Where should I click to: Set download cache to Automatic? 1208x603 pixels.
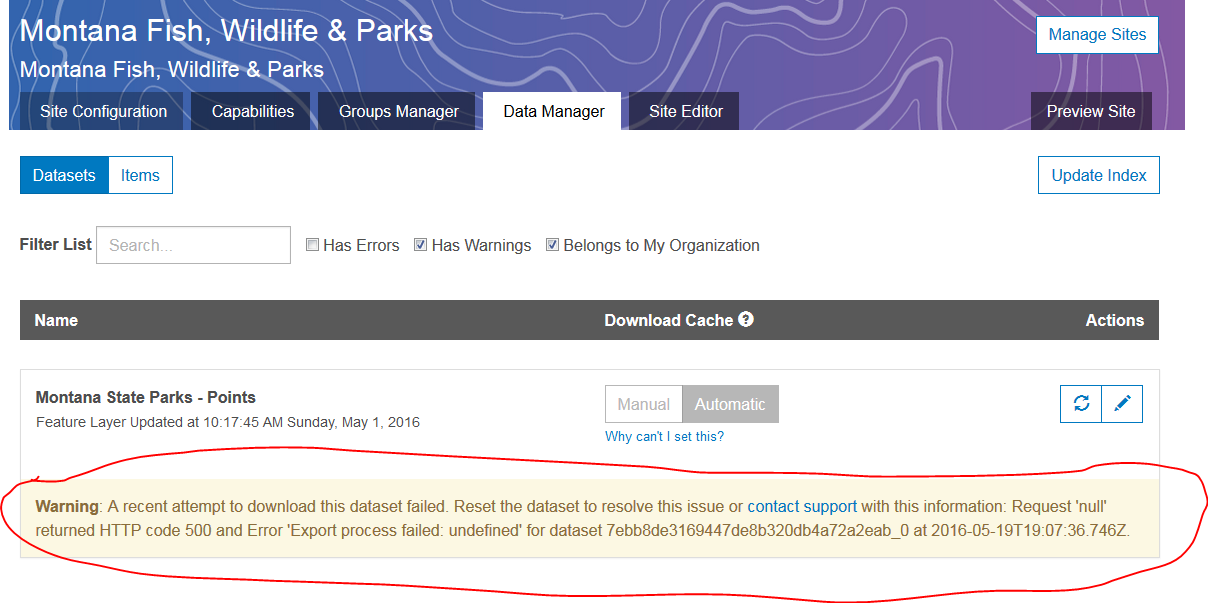click(x=730, y=404)
